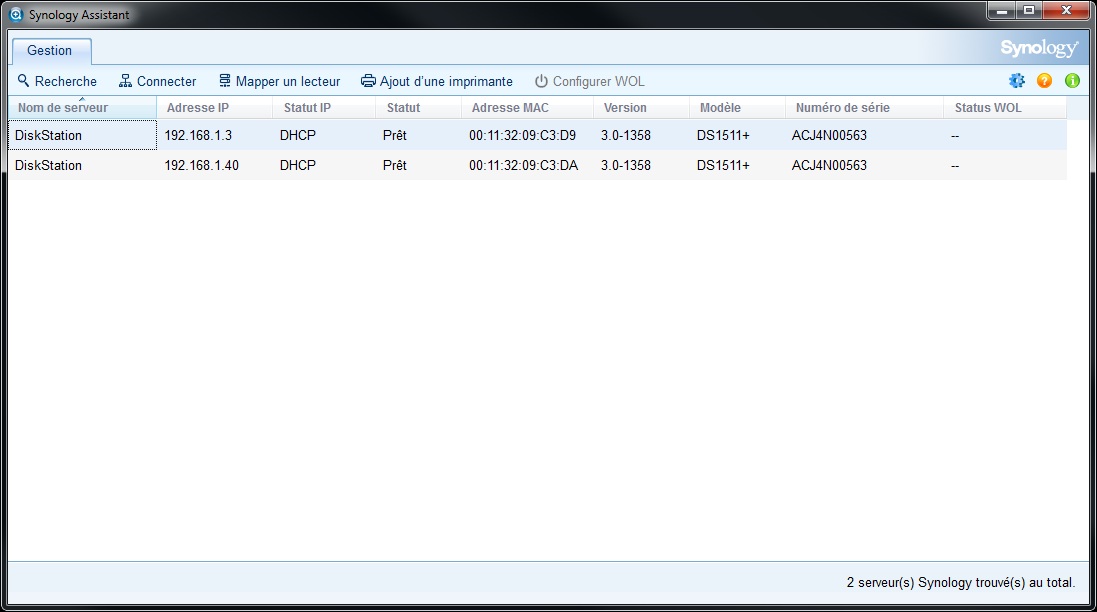Click DHCP in the 192.168.1.3 row
Image resolution: width=1097 pixels, height=612 pixels.
[x=298, y=135]
